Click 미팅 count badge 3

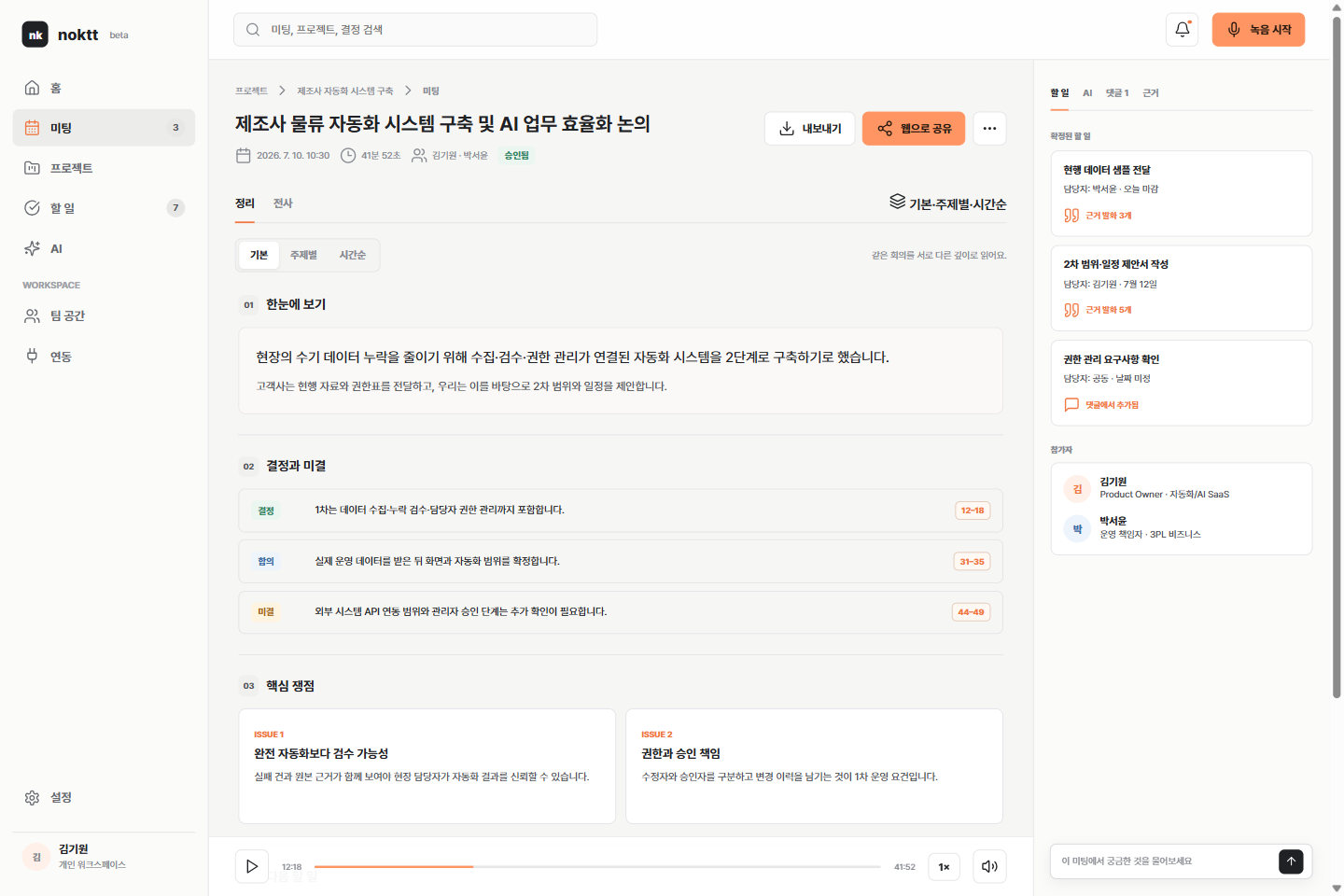coord(175,128)
